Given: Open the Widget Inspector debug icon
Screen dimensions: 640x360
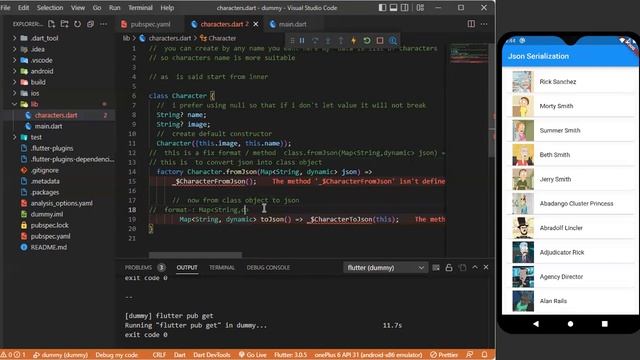Looking at the screenshot, I should tap(393, 40).
